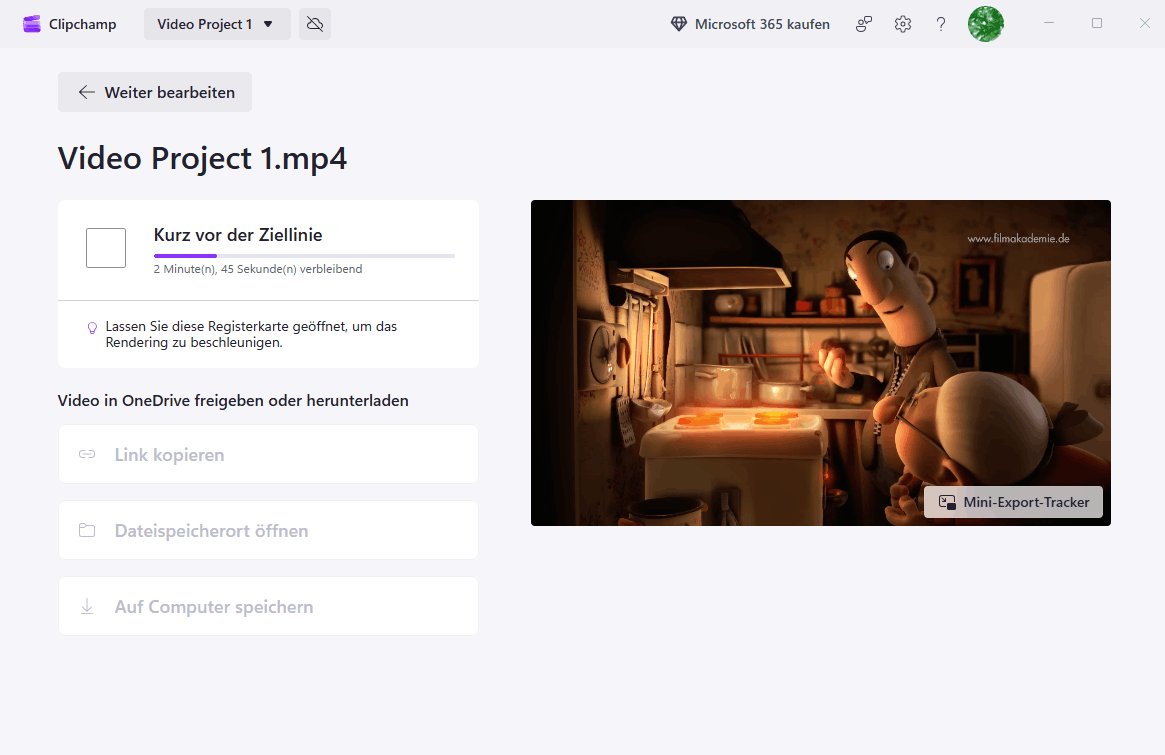Open the Mini-Export-Tracker
The height and width of the screenshot is (755, 1165).
pos(1013,502)
